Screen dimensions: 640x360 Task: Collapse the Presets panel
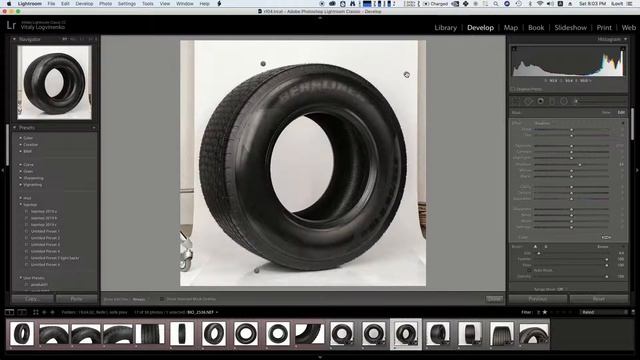[14, 128]
